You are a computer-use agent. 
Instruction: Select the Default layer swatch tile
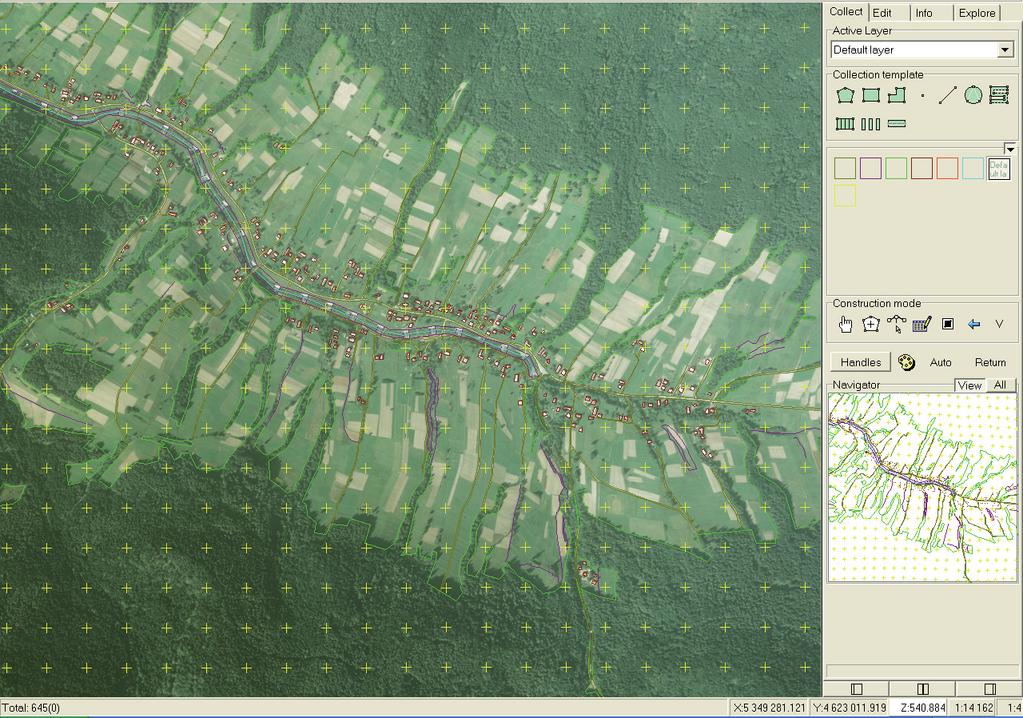click(x=999, y=168)
